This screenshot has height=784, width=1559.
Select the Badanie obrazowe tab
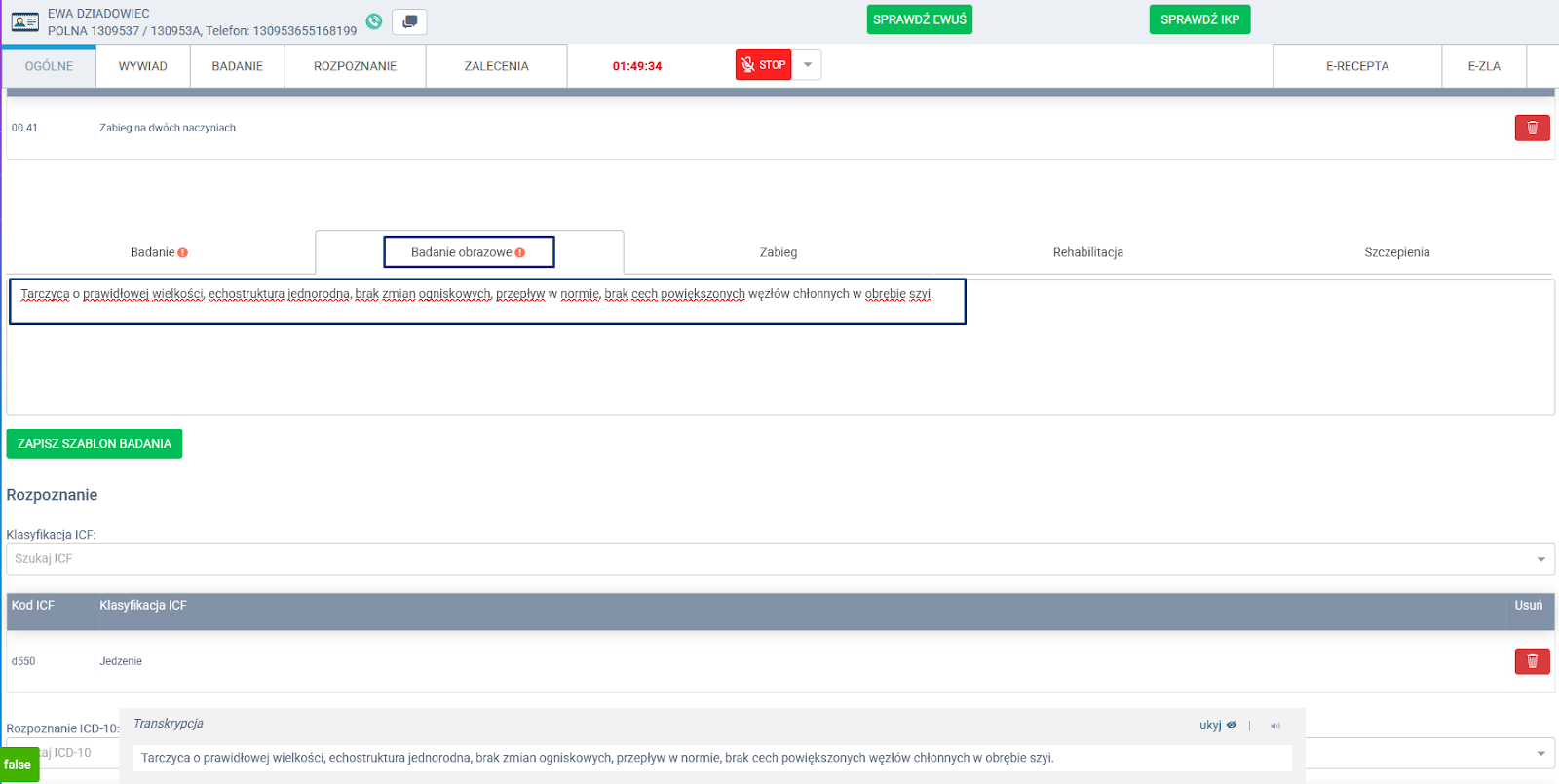click(x=468, y=252)
